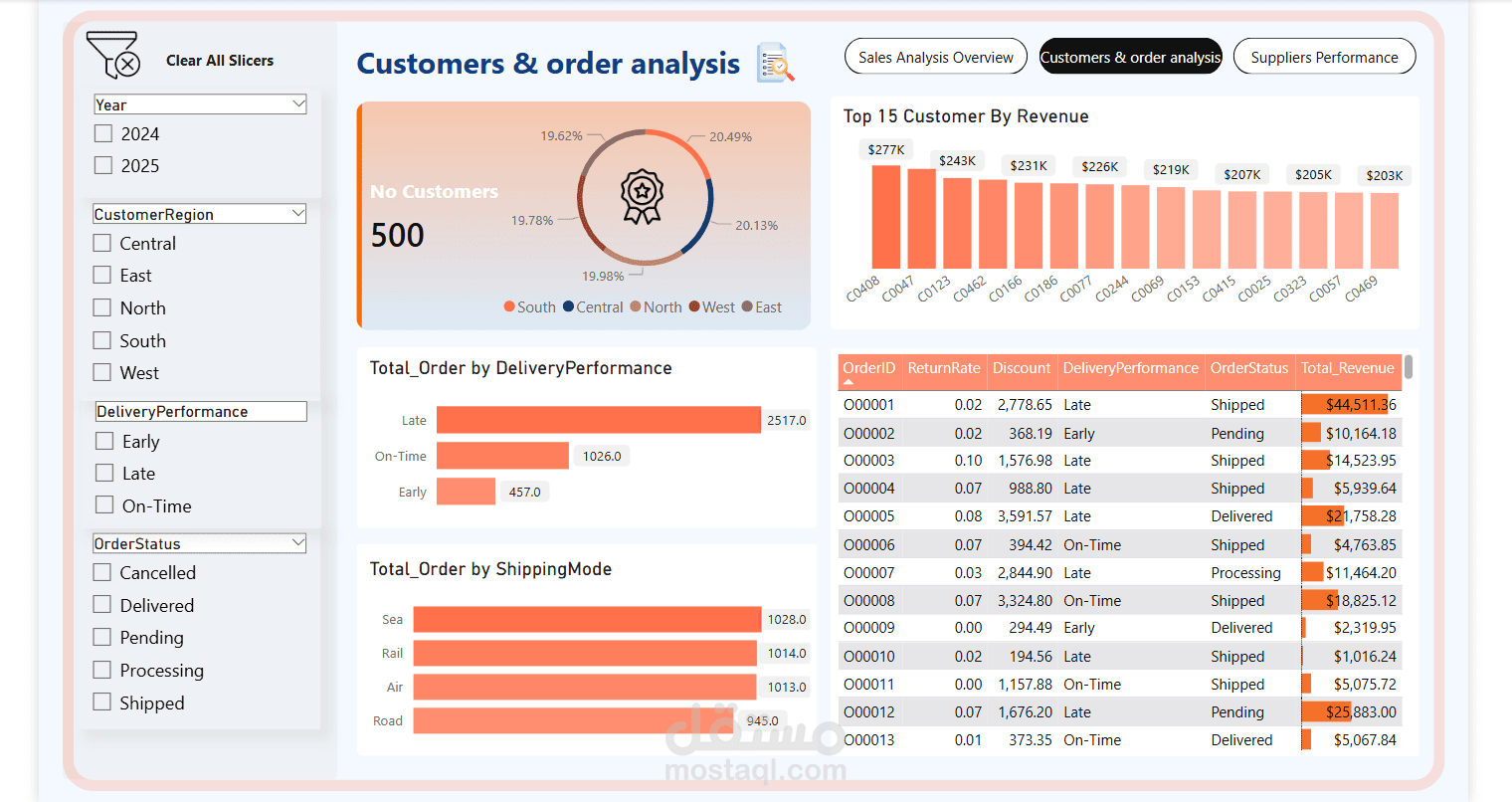Click the 20.13% navy donut segment

coord(704,215)
